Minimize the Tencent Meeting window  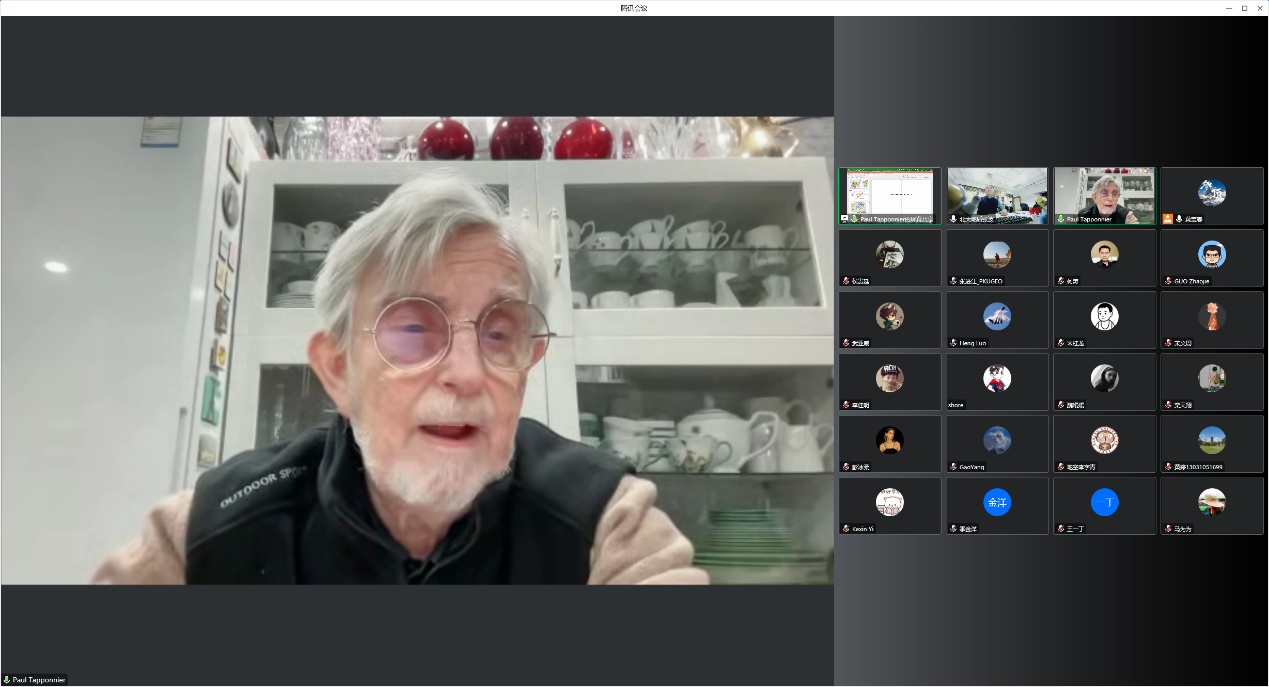click(x=1228, y=8)
